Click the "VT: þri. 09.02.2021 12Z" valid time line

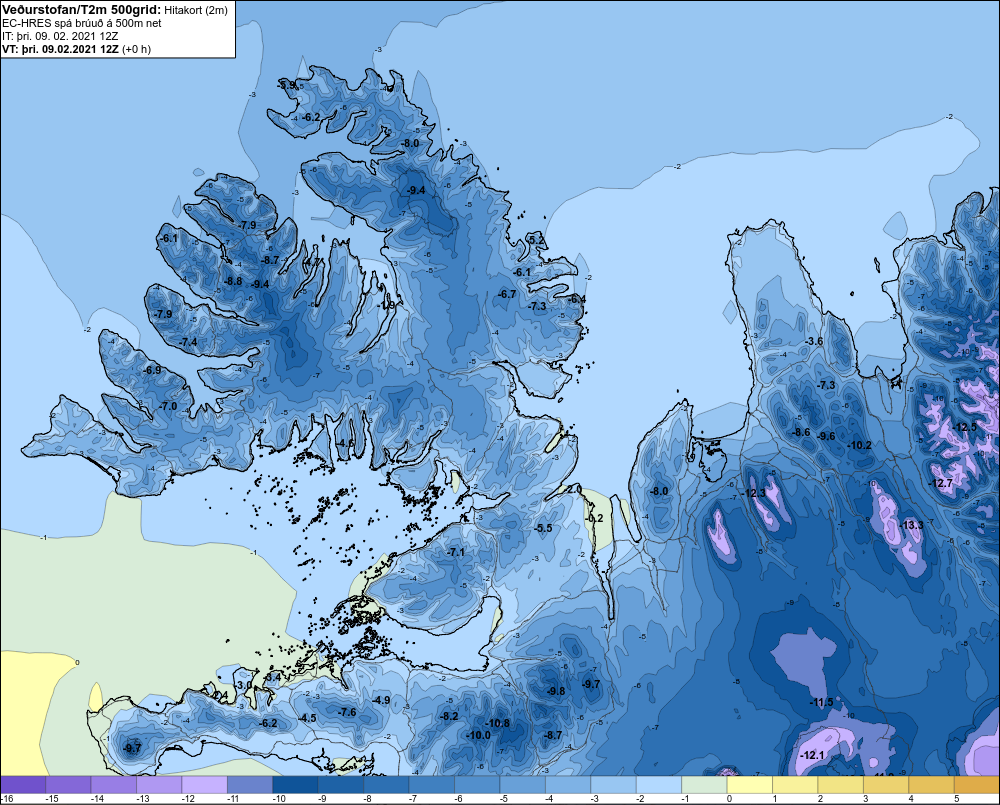click(60, 49)
